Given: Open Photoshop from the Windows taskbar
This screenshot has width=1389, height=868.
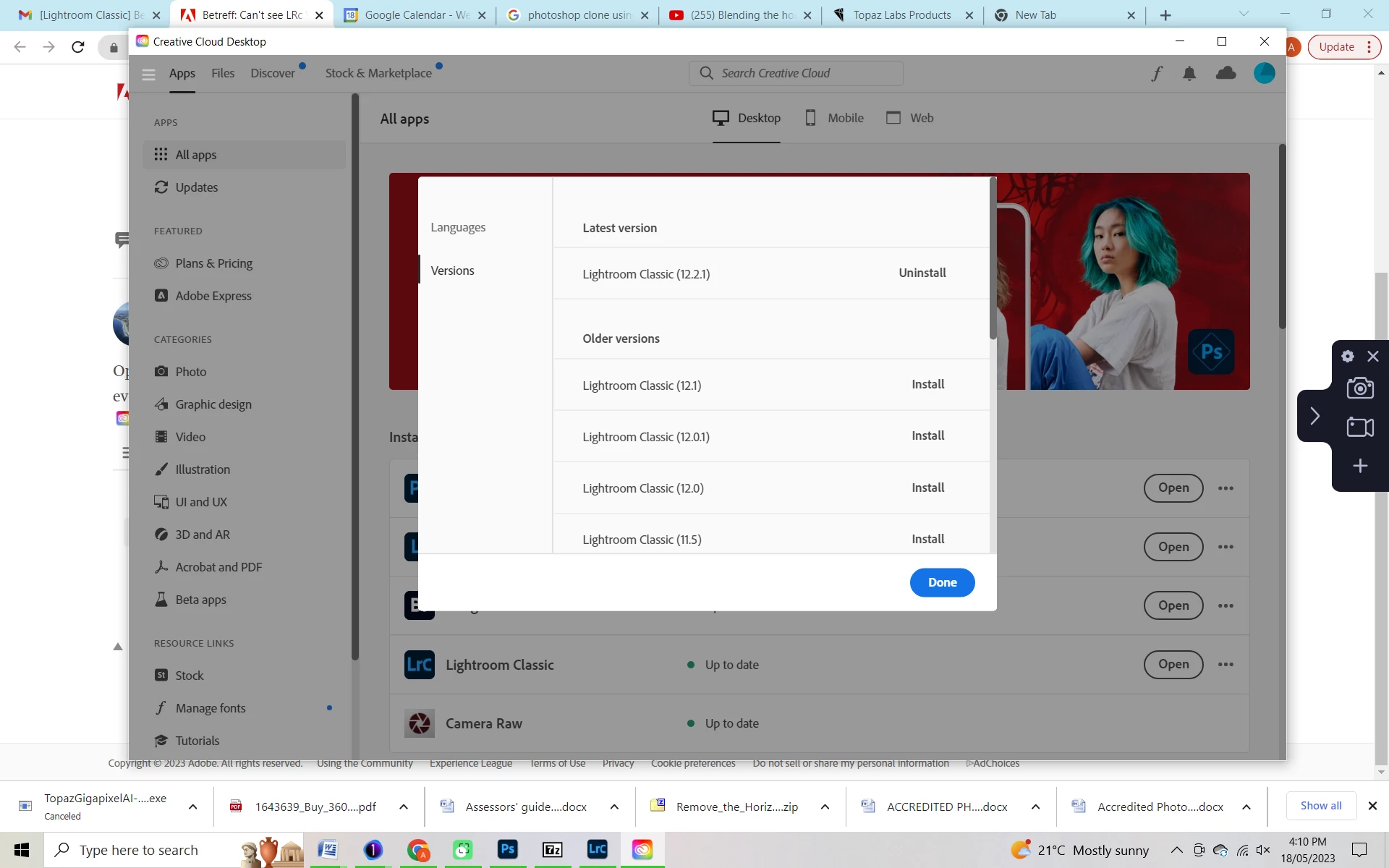Looking at the screenshot, I should [508, 849].
